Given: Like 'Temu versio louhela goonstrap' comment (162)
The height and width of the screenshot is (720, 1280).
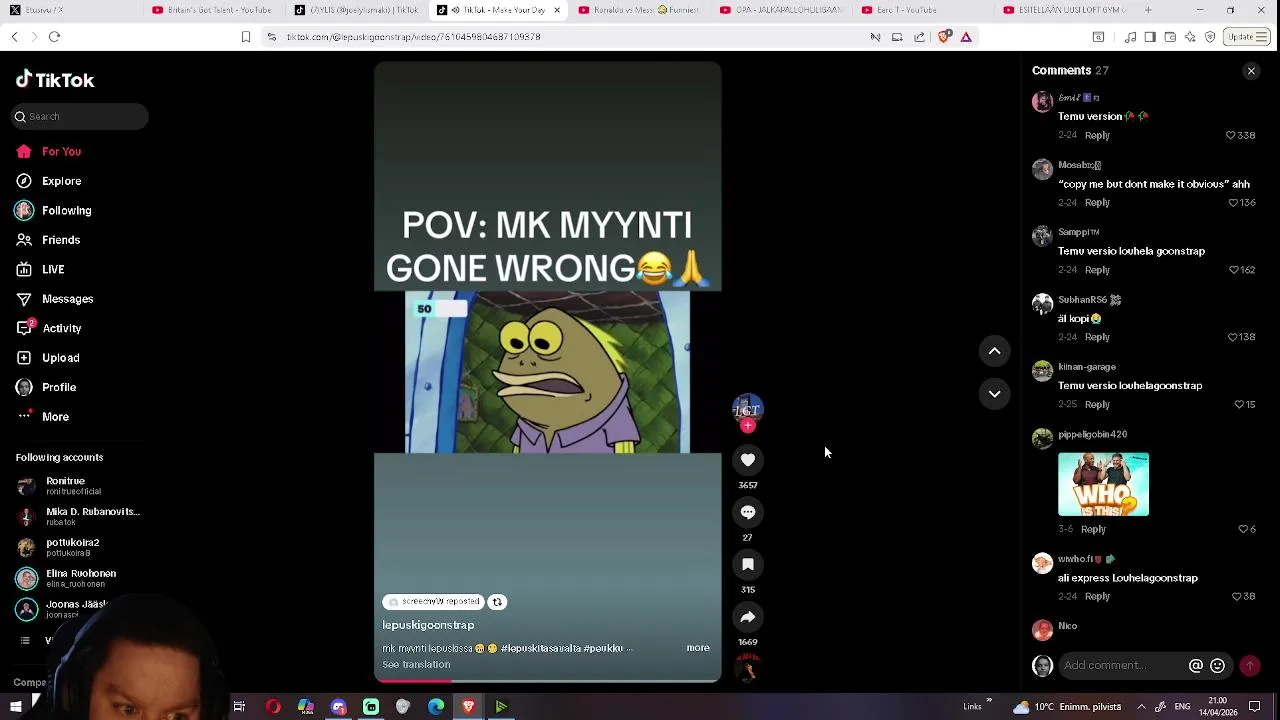Looking at the screenshot, I should tap(1233, 270).
